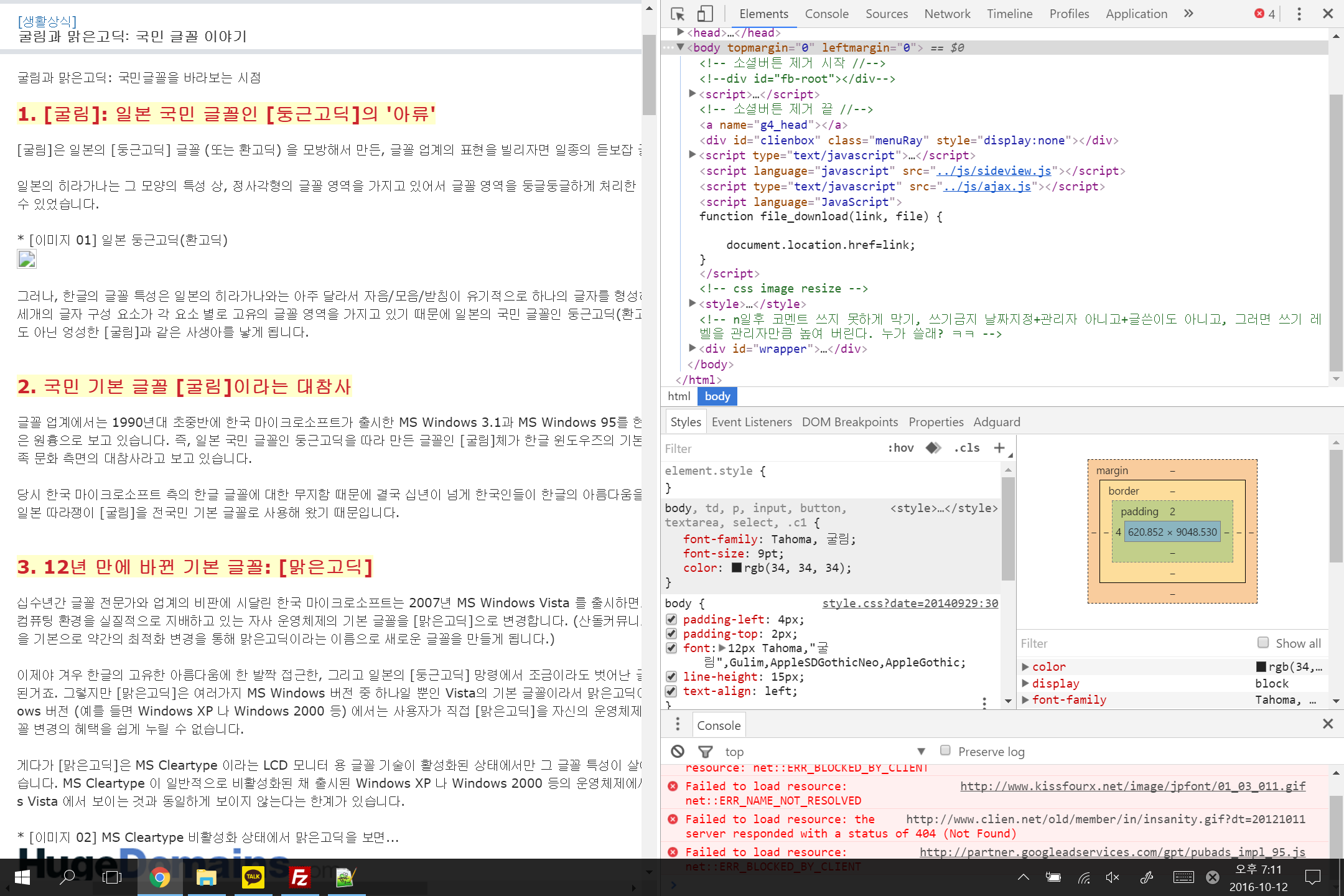Close the console drawer
This screenshot has height=896, width=1344.
tap(1328, 724)
